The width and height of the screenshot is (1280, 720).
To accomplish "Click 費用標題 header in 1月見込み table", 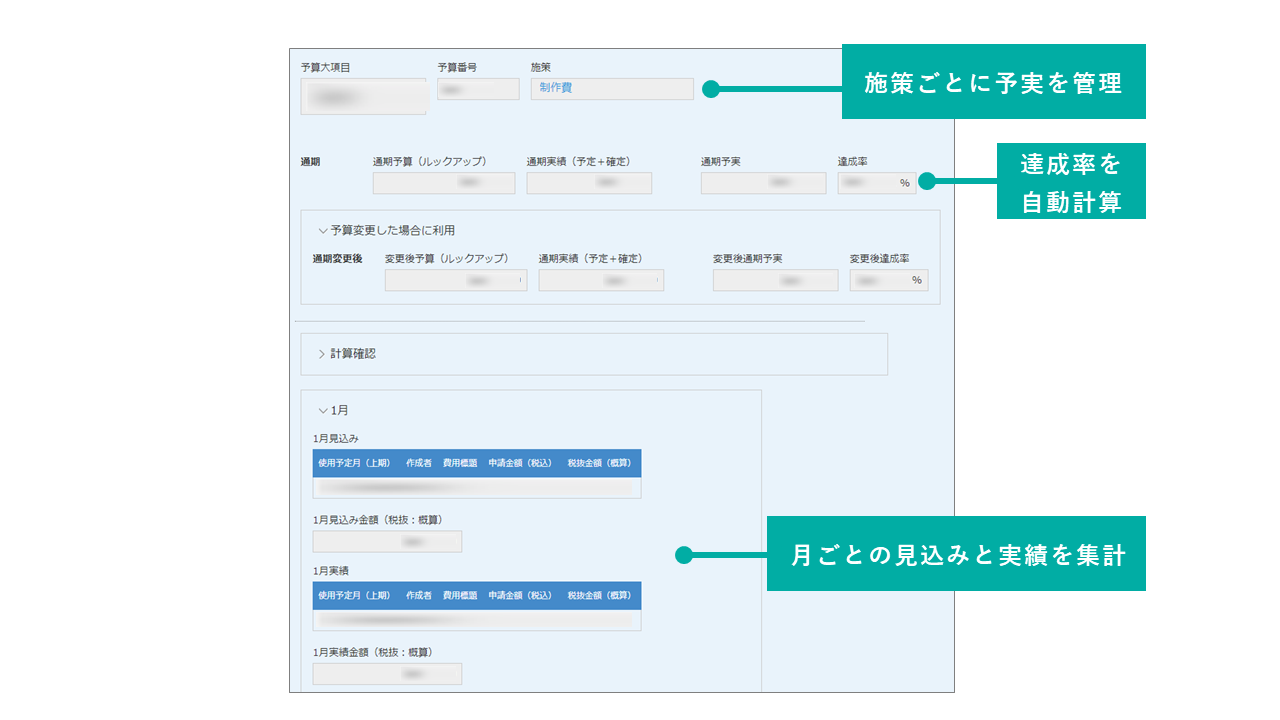I will click(460, 463).
